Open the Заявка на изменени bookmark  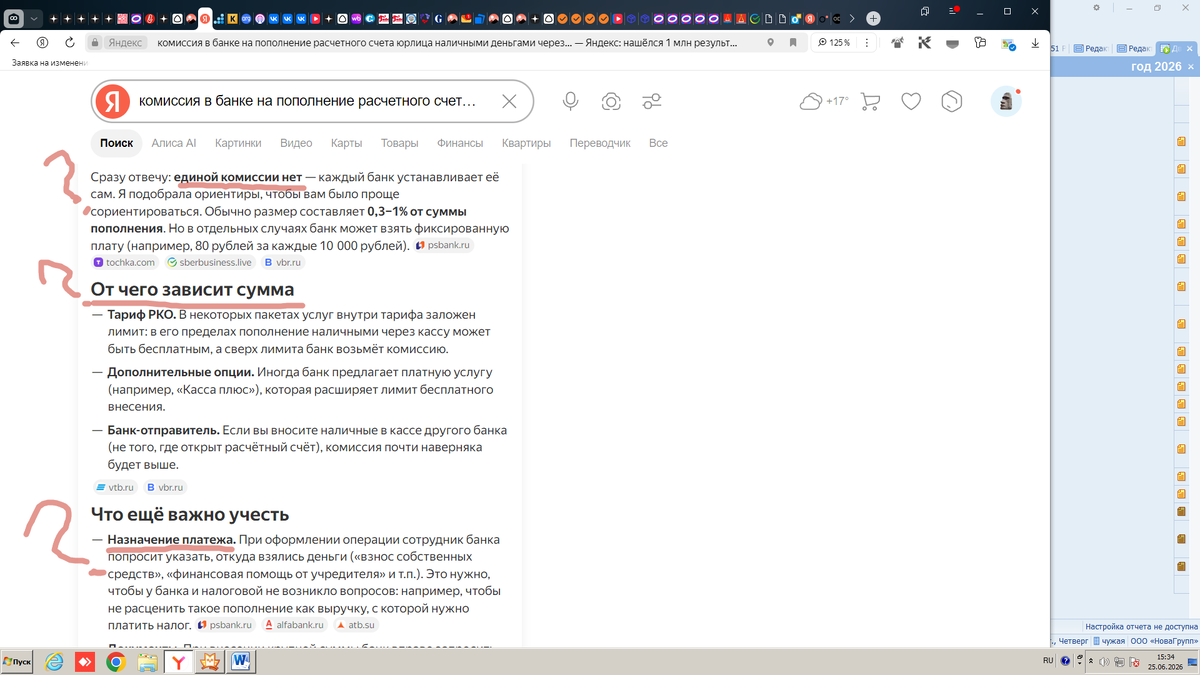(49, 63)
